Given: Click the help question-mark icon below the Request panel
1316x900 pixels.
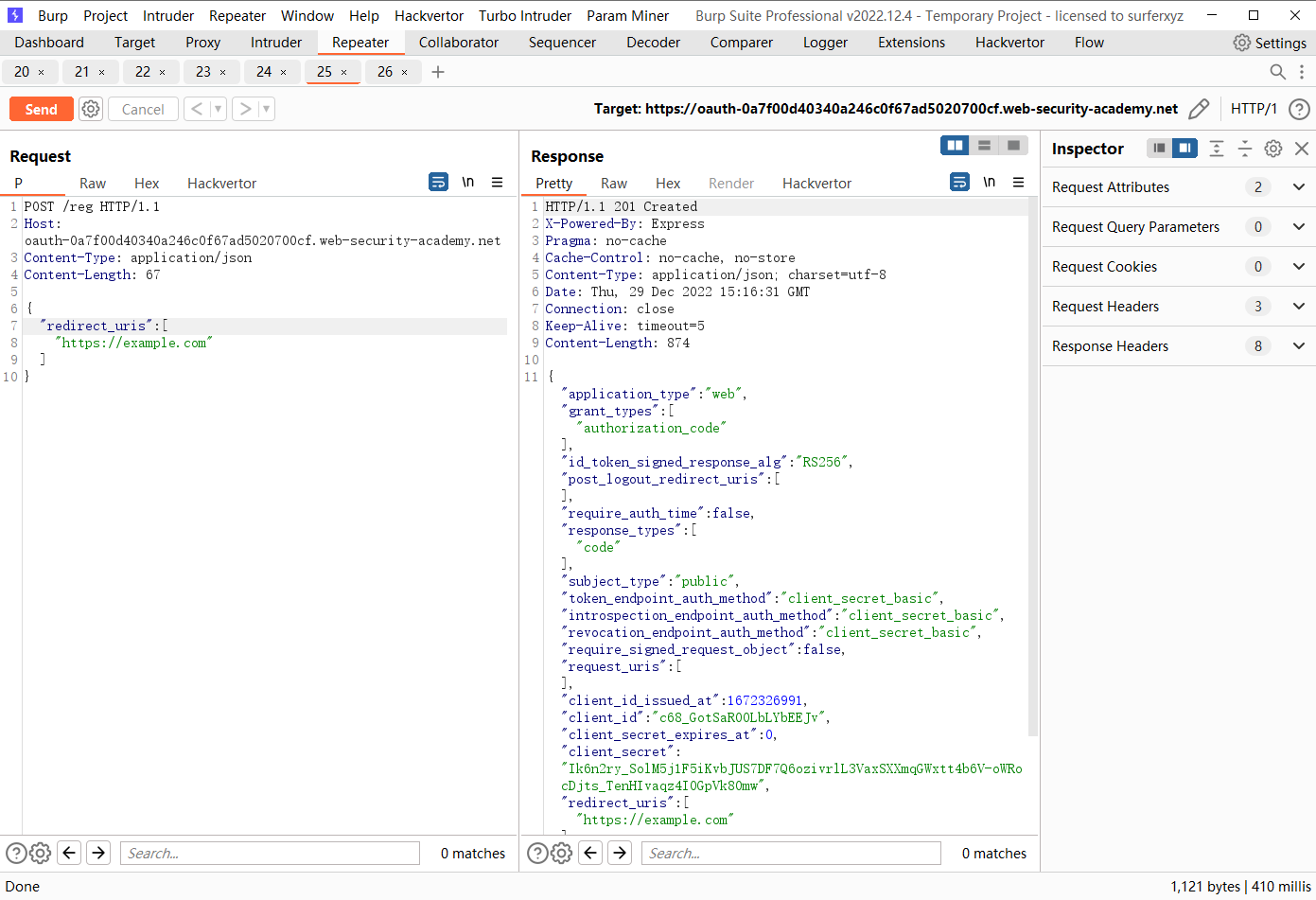Looking at the screenshot, I should pyautogui.click(x=16, y=853).
